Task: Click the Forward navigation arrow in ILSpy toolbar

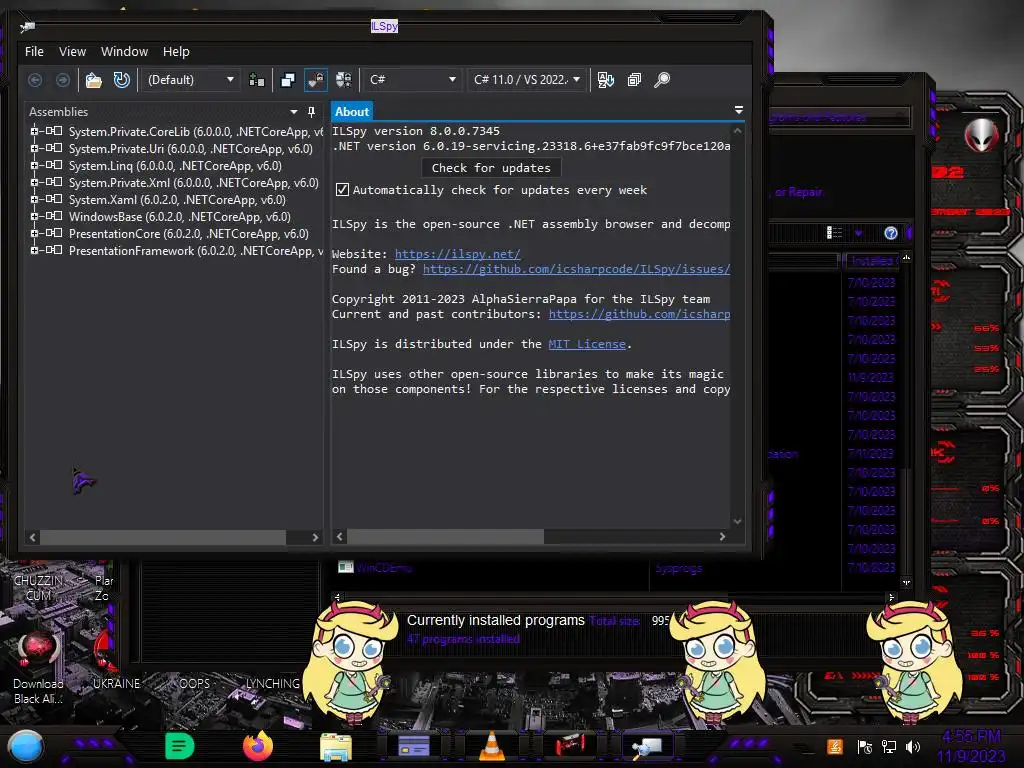Action: (63, 80)
